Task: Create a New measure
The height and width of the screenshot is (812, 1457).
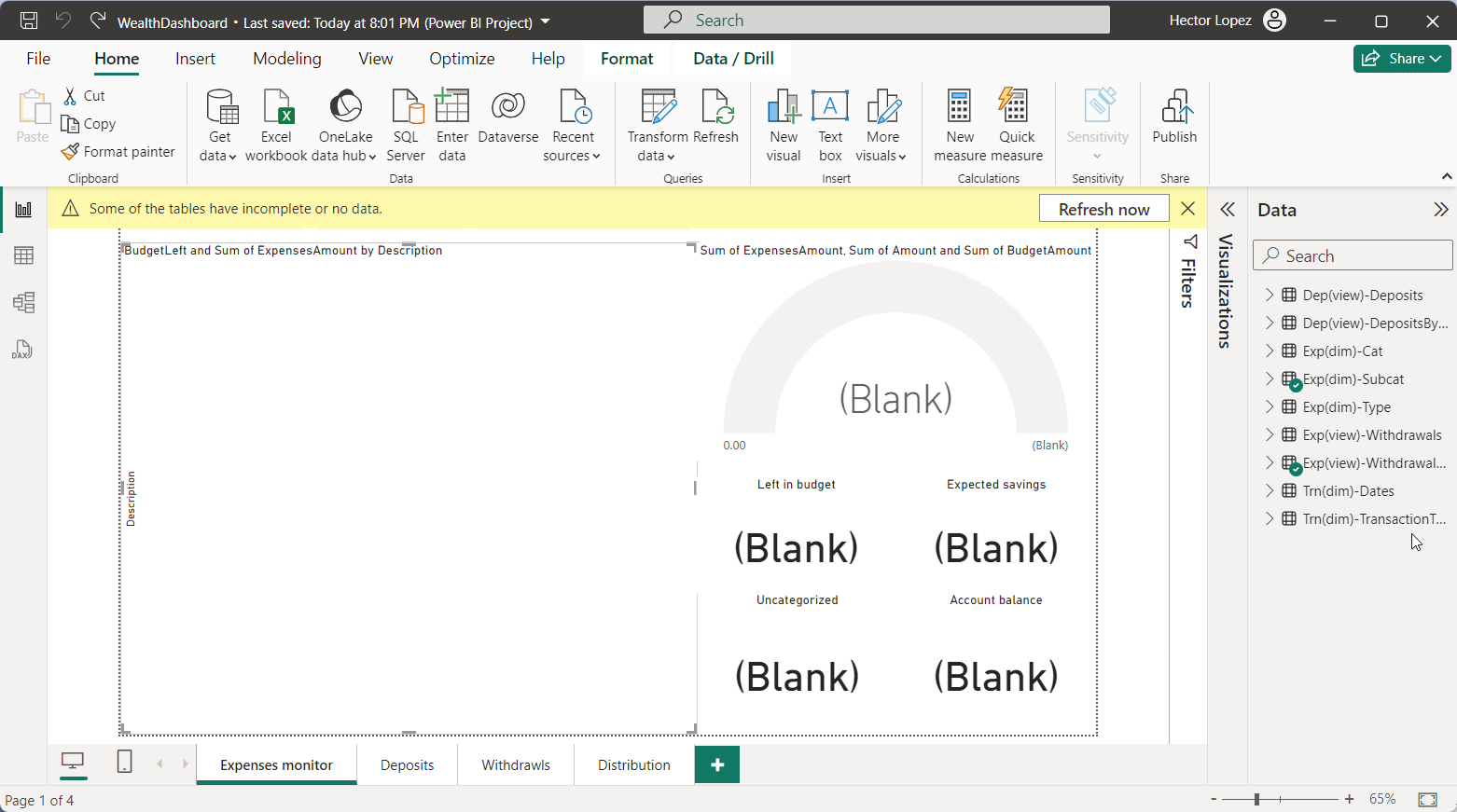Action: 959,124
